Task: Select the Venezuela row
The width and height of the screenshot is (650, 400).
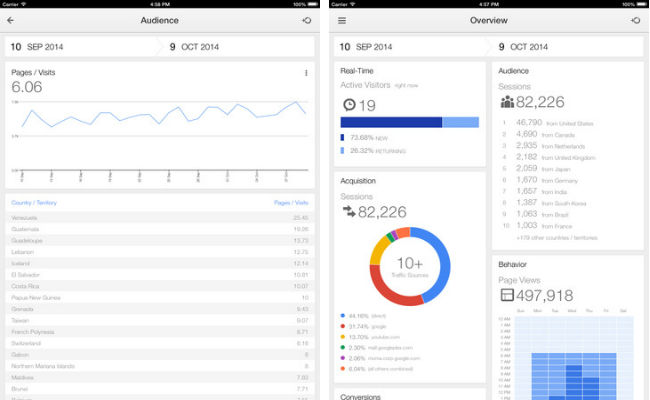Action: [160, 218]
